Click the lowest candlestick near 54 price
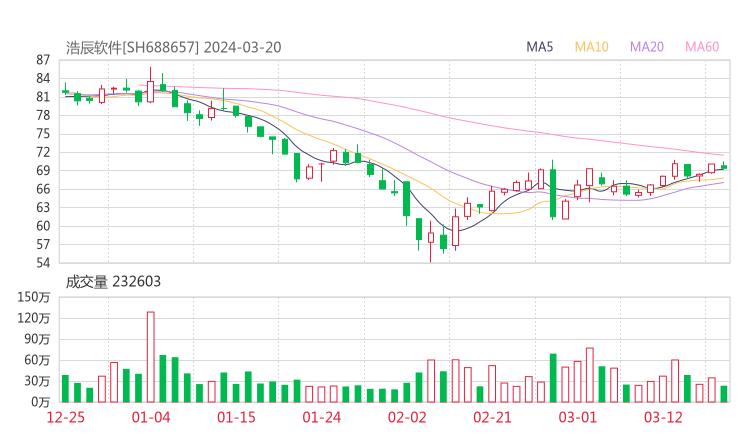The image size is (740, 440). coord(430,241)
